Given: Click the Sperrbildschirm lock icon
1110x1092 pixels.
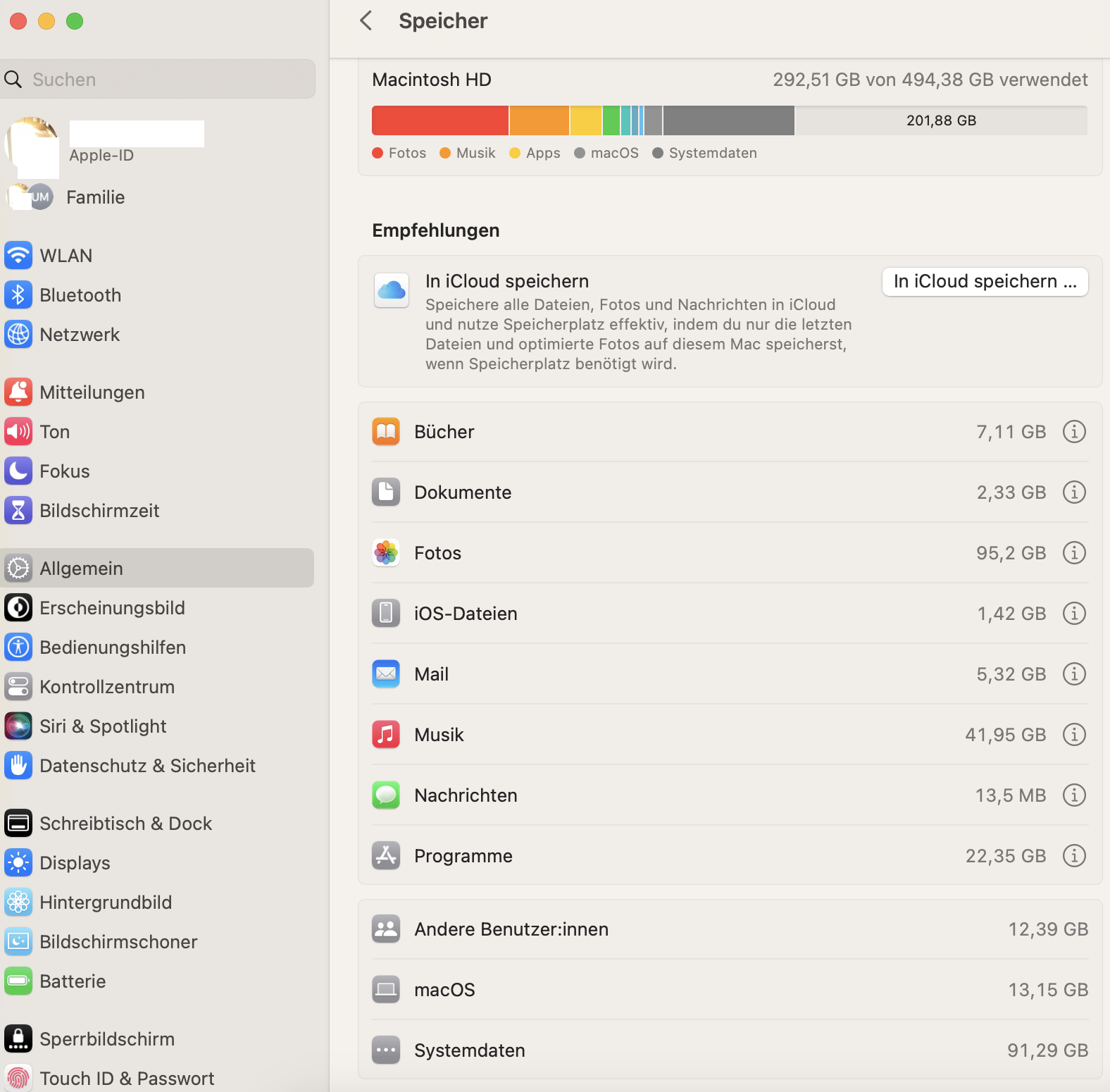Looking at the screenshot, I should [x=18, y=1038].
